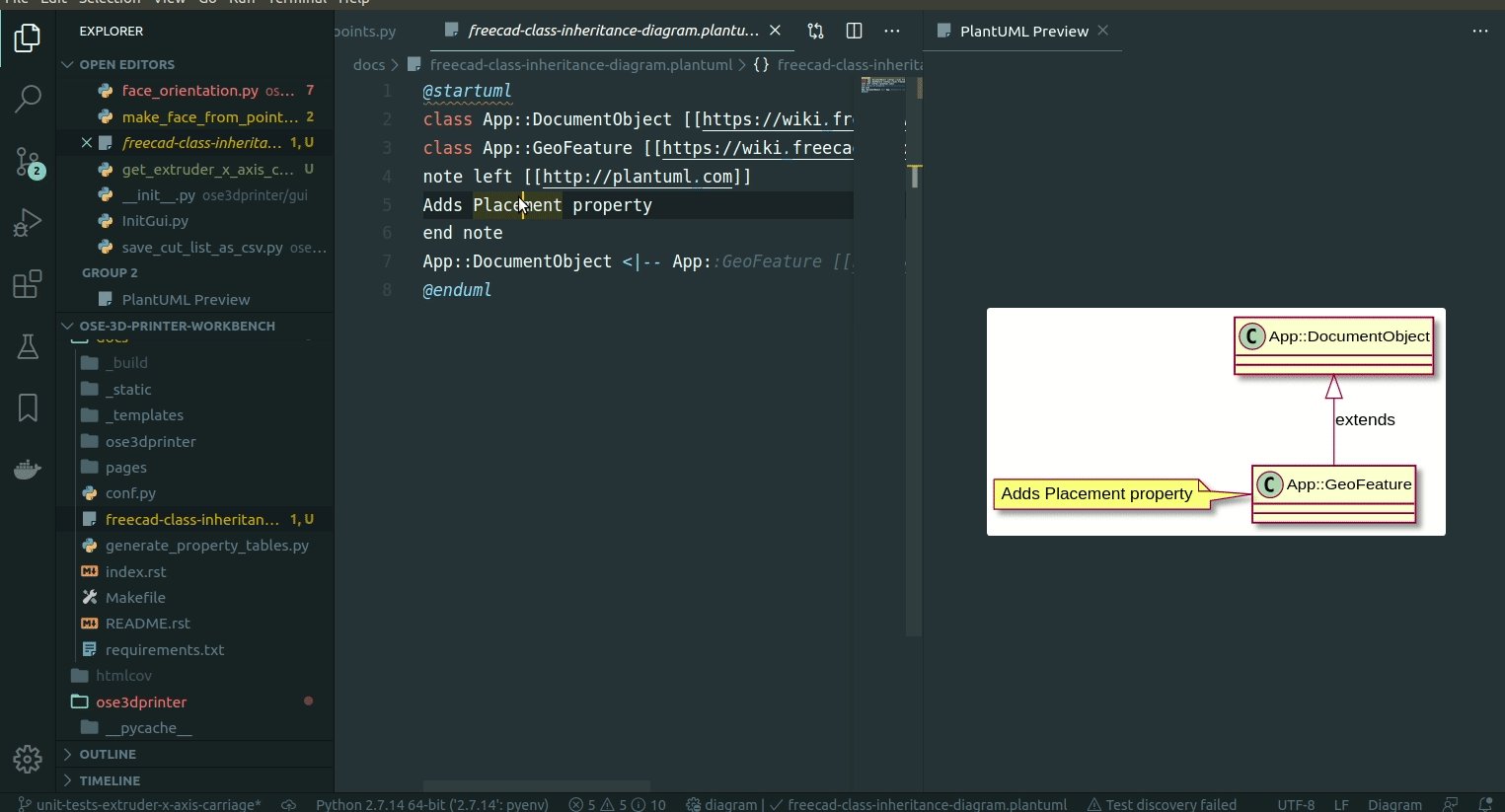Open save_cut_list_as_csv.py in Open Editors
Screen dimensions: 1505x812
pos(194,248)
